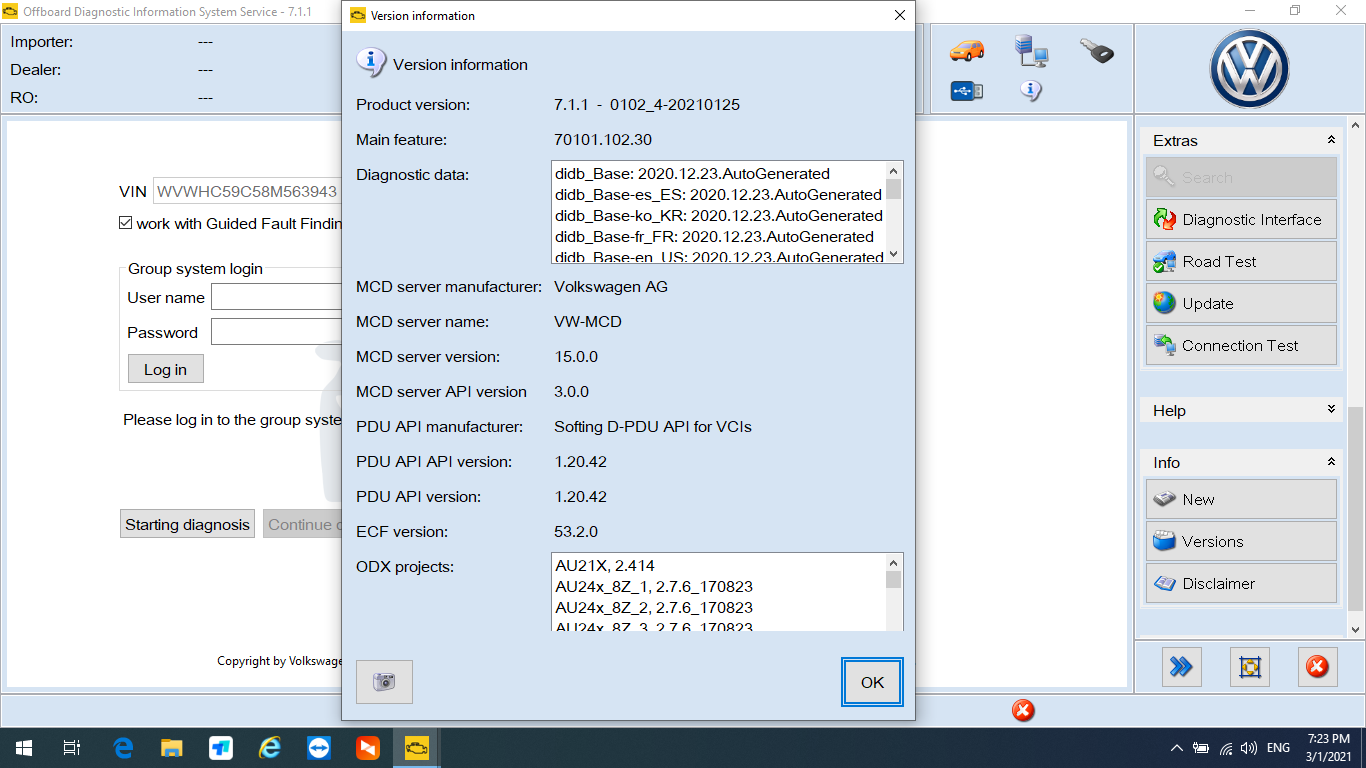
Task: Toggle work with Guided Fault Finding checkbox
Action: pyautogui.click(x=126, y=223)
